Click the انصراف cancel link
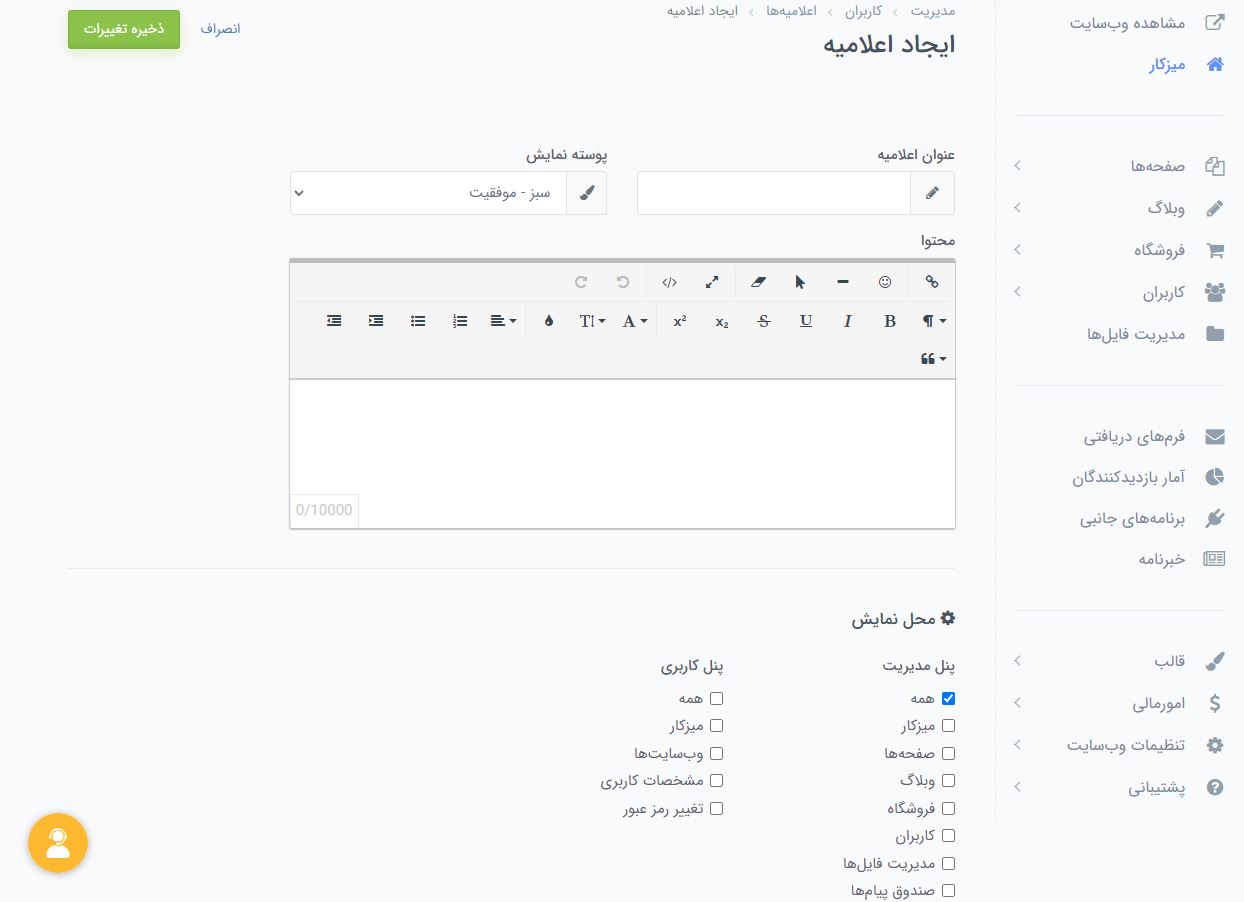The image size is (1244, 902). (x=220, y=29)
